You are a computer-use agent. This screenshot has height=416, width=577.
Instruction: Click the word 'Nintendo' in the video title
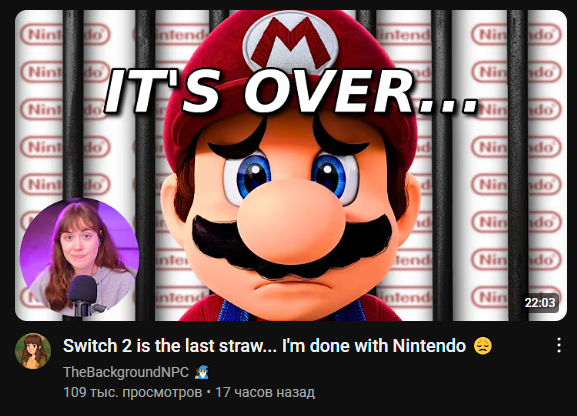429,346
